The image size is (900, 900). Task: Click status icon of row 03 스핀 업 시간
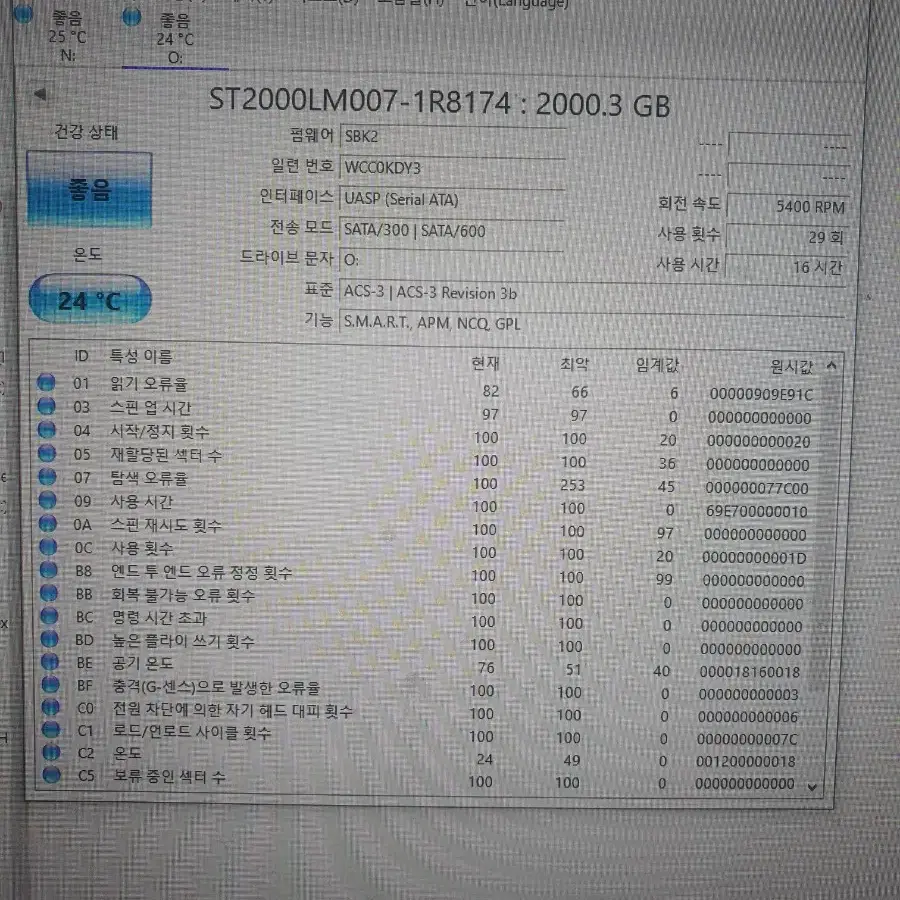pyautogui.click(x=46, y=406)
